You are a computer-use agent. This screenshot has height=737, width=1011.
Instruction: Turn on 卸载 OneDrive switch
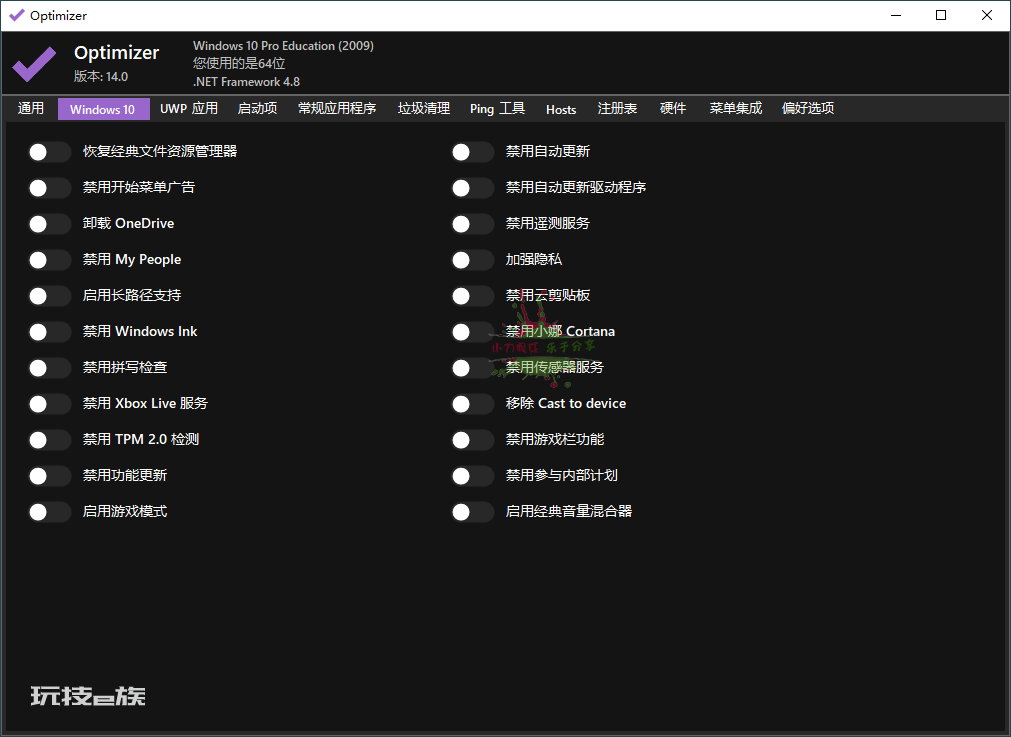coord(50,224)
